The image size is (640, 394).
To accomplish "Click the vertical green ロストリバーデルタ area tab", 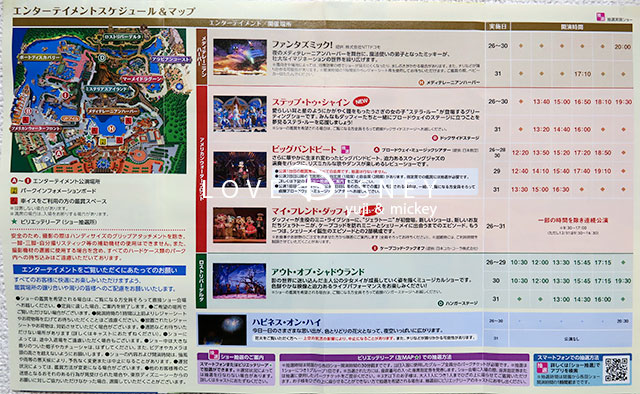I will [x=202, y=281].
